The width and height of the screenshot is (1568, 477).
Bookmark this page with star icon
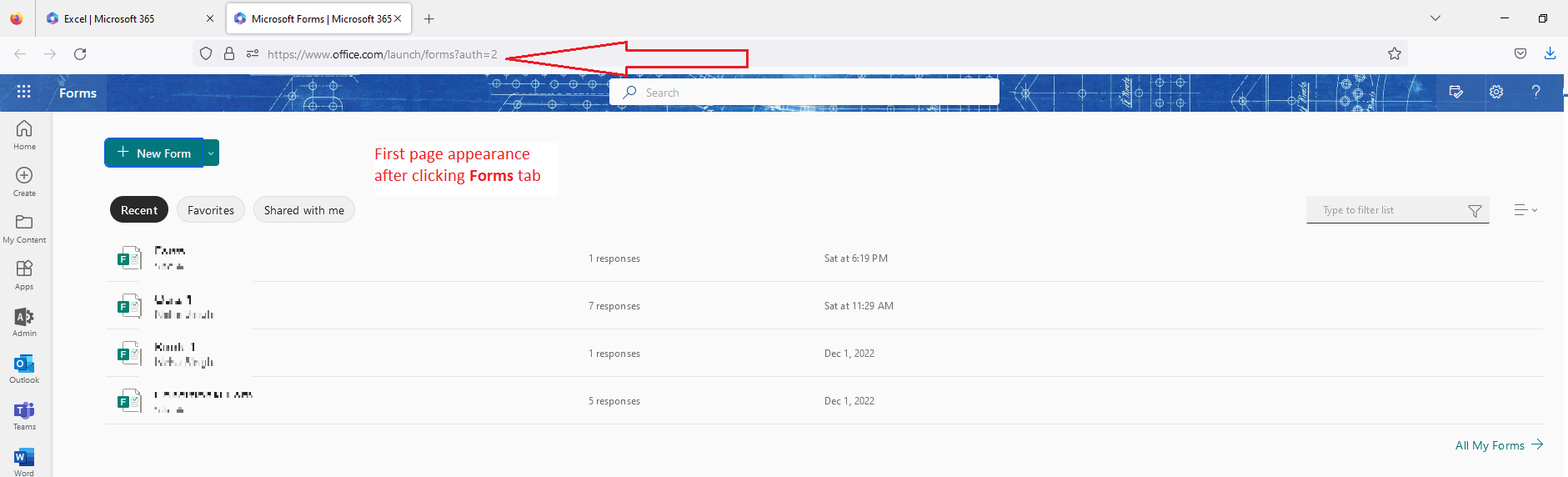point(1395,53)
